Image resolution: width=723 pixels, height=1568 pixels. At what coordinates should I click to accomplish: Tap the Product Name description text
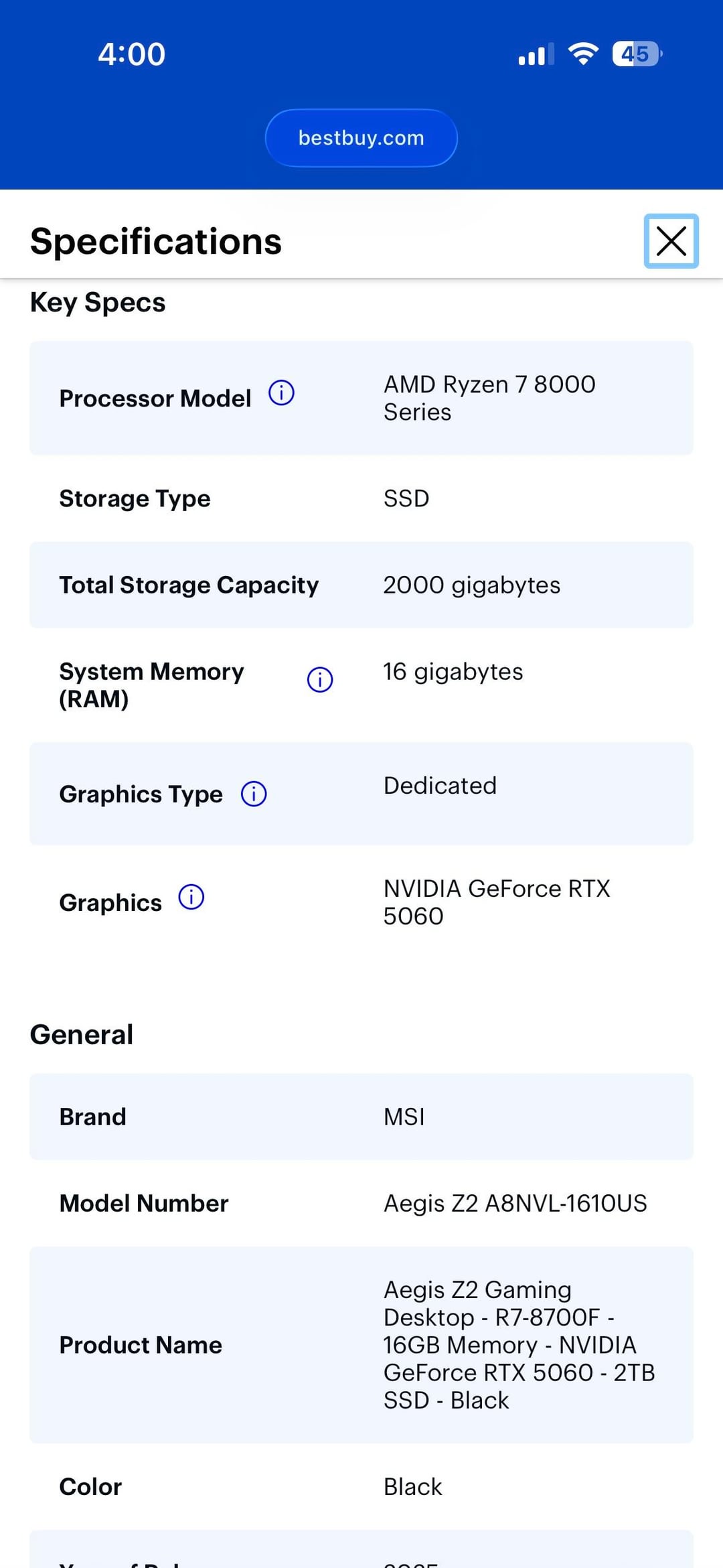tap(519, 1345)
